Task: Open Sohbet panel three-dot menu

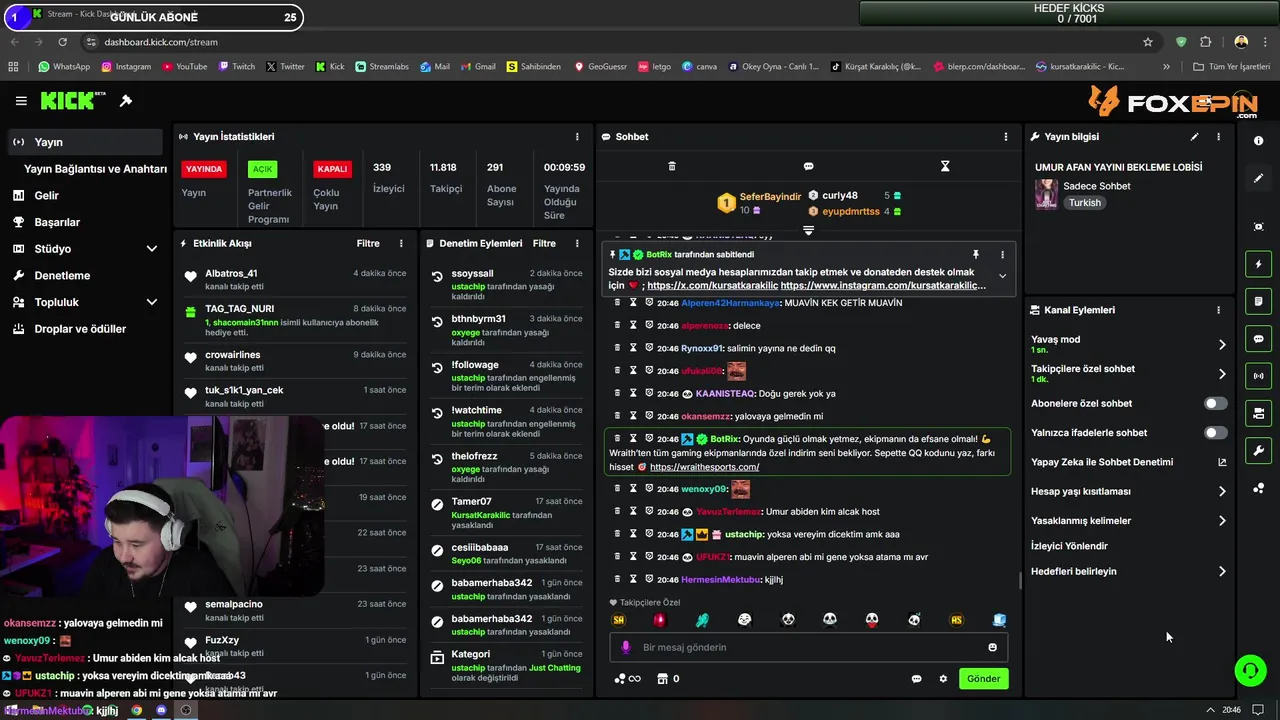Action: pyautogui.click(x=1006, y=137)
